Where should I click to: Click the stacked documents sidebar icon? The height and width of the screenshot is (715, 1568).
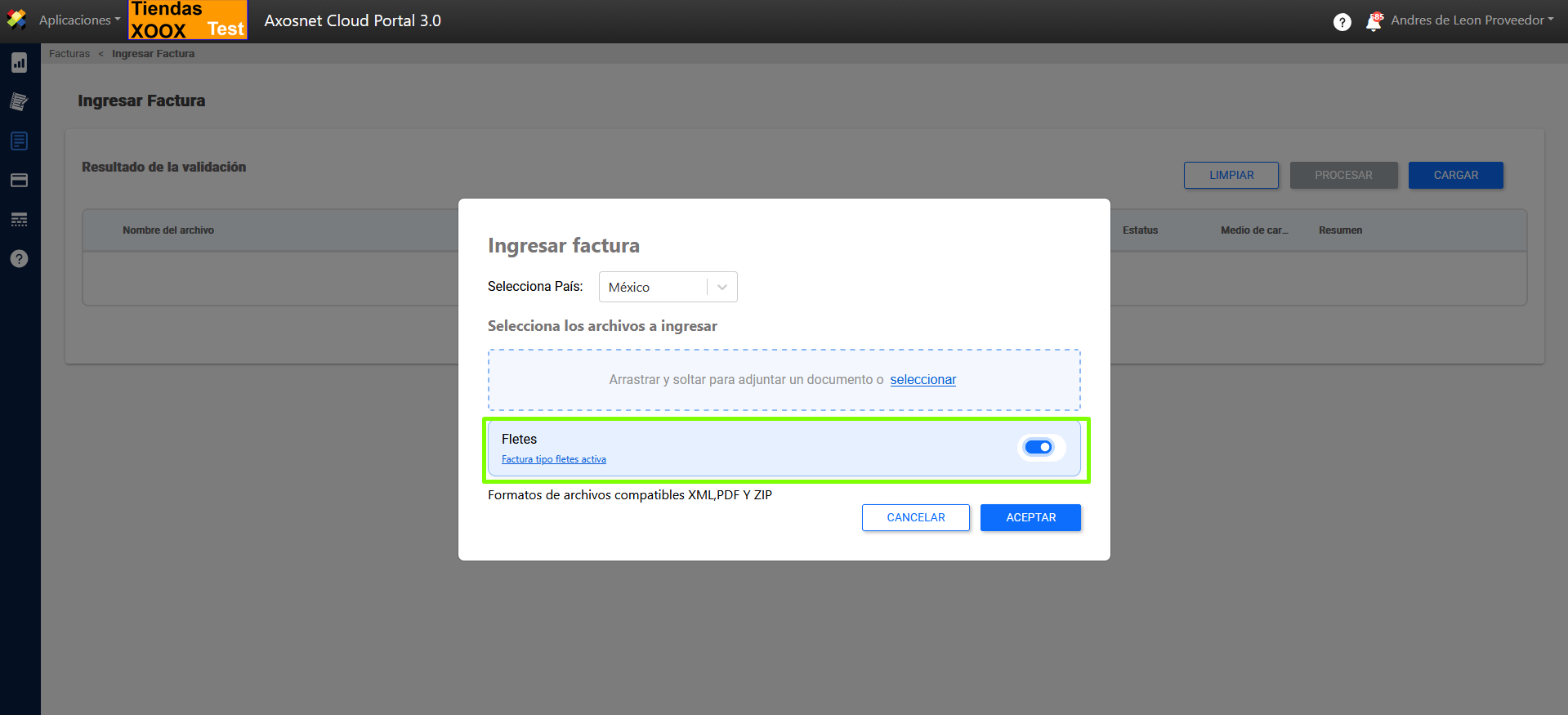(x=19, y=102)
